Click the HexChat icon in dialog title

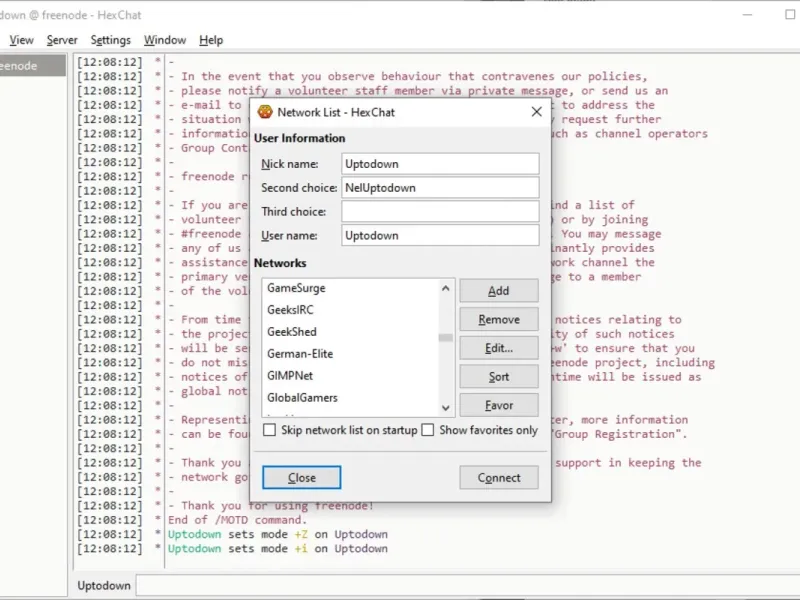tap(265, 112)
